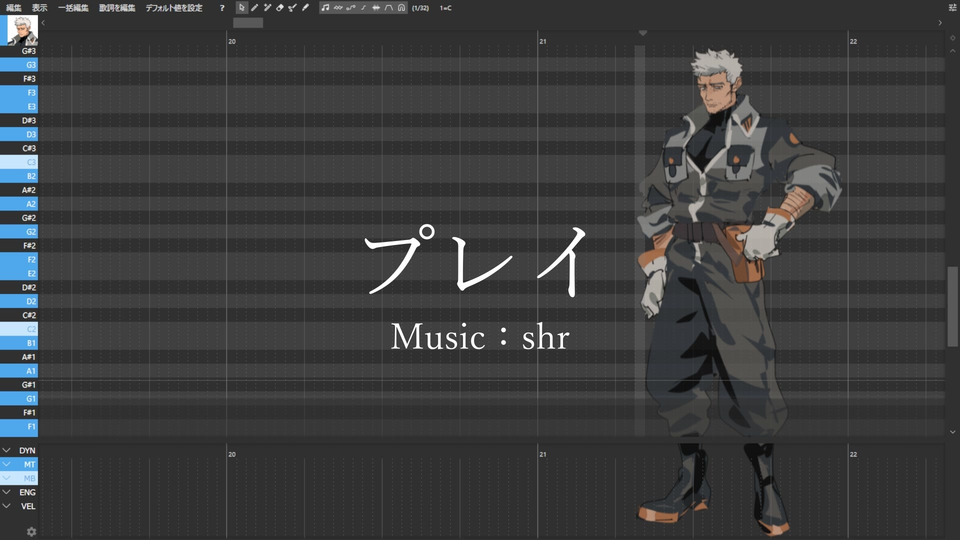Expand the MT parameter chevron
The image size is (960, 540).
[x=6, y=464]
